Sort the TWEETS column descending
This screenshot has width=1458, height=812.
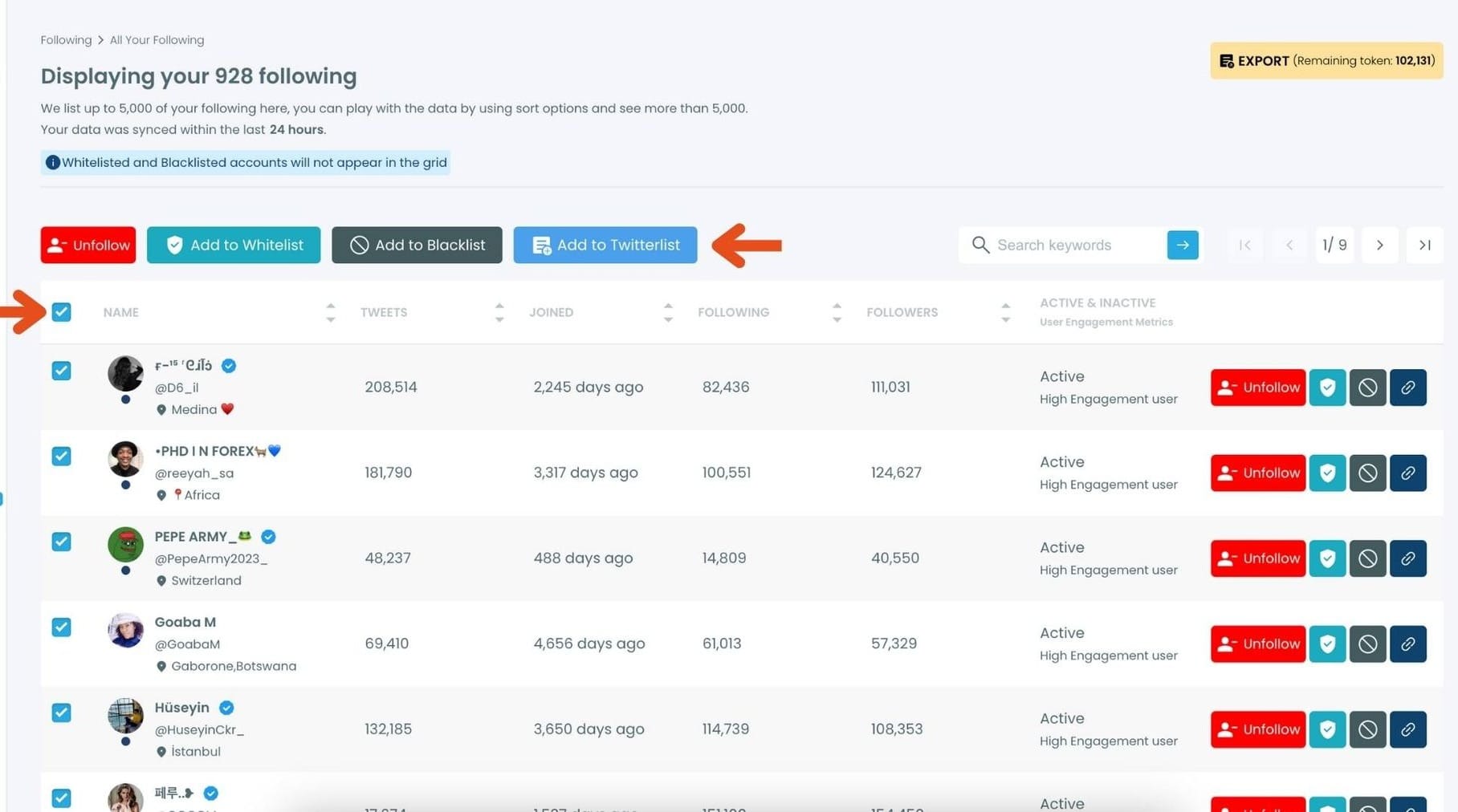tap(499, 319)
